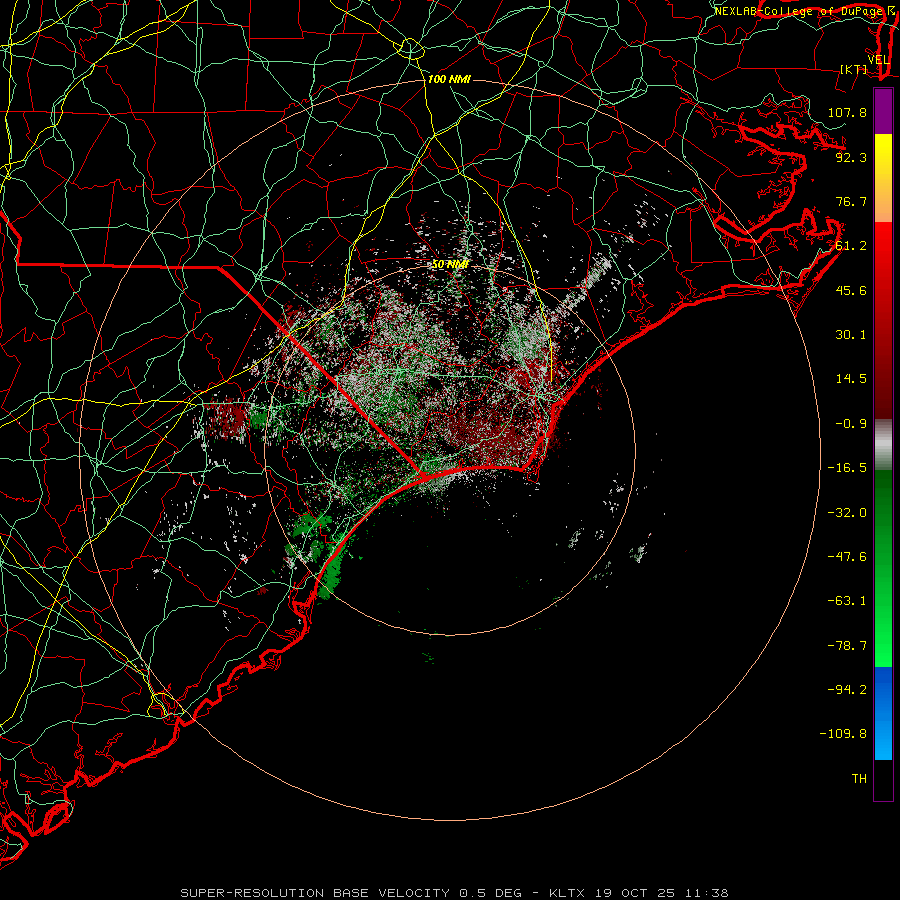Viewport: 900px width, 900px height.
Task: Click the Super-Resolution Base Velocity caption
Action: click(x=454, y=893)
